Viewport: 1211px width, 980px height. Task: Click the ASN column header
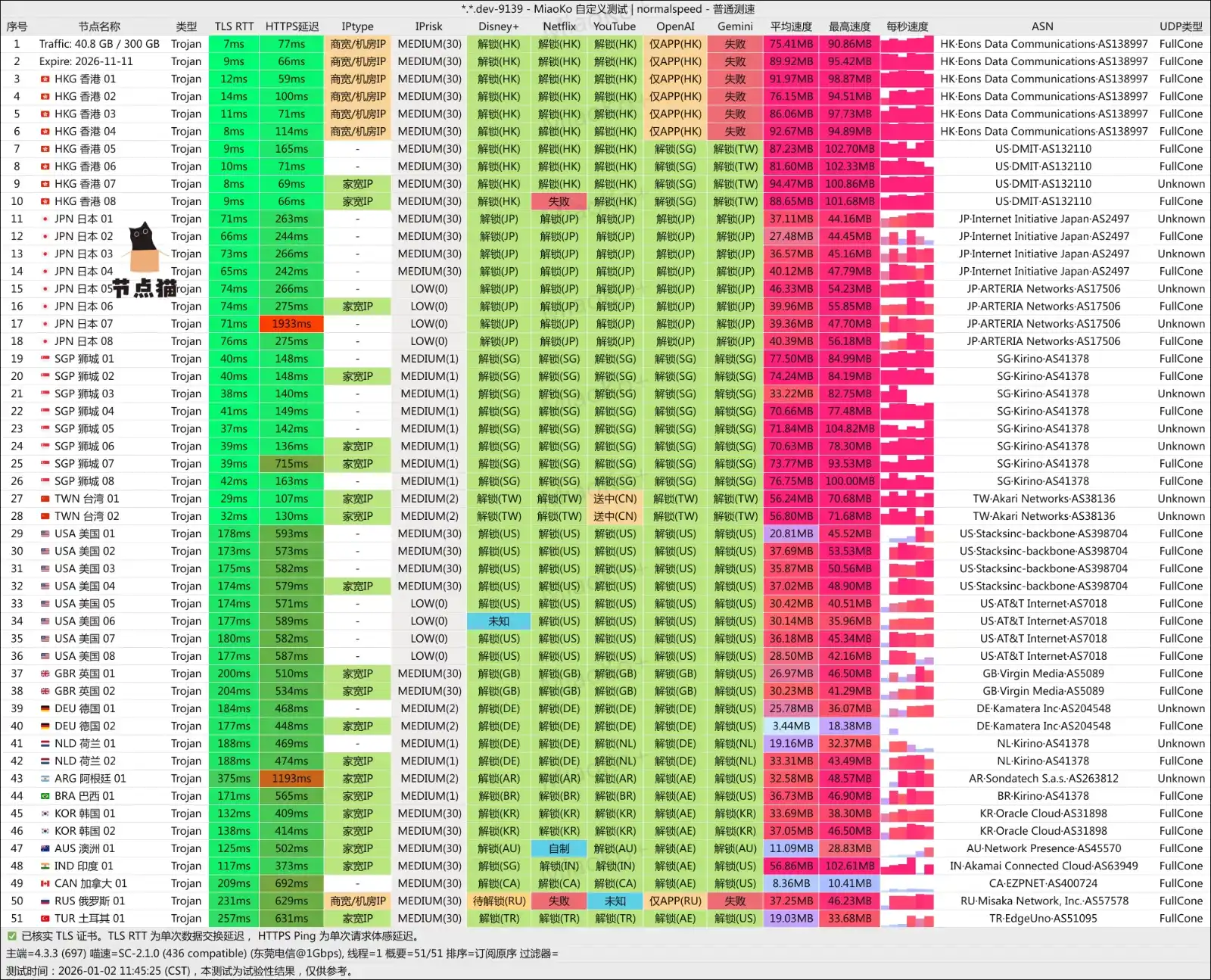pyautogui.click(x=1042, y=26)
